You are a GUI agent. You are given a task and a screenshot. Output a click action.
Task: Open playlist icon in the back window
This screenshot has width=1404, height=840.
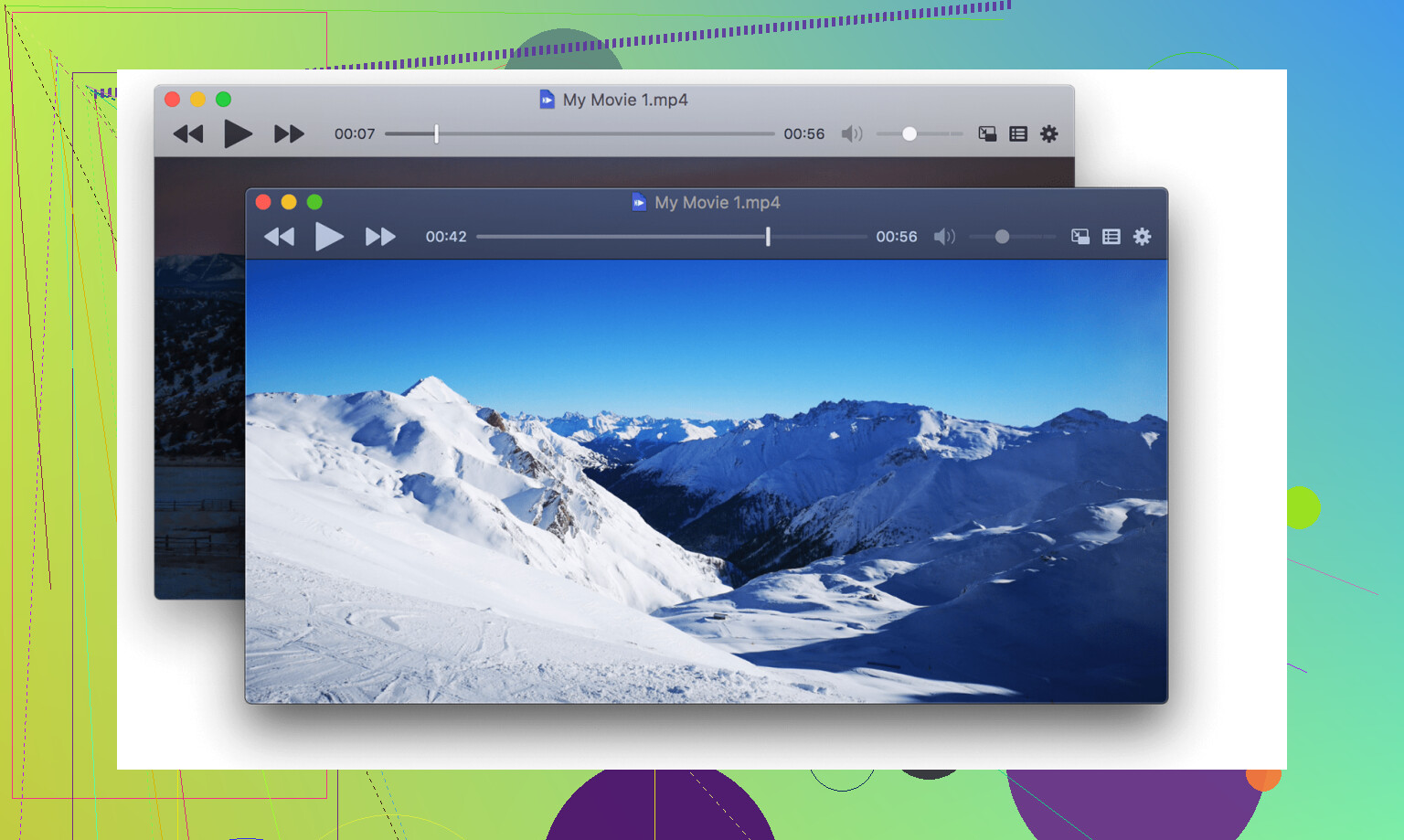(x=1018, y=134)
